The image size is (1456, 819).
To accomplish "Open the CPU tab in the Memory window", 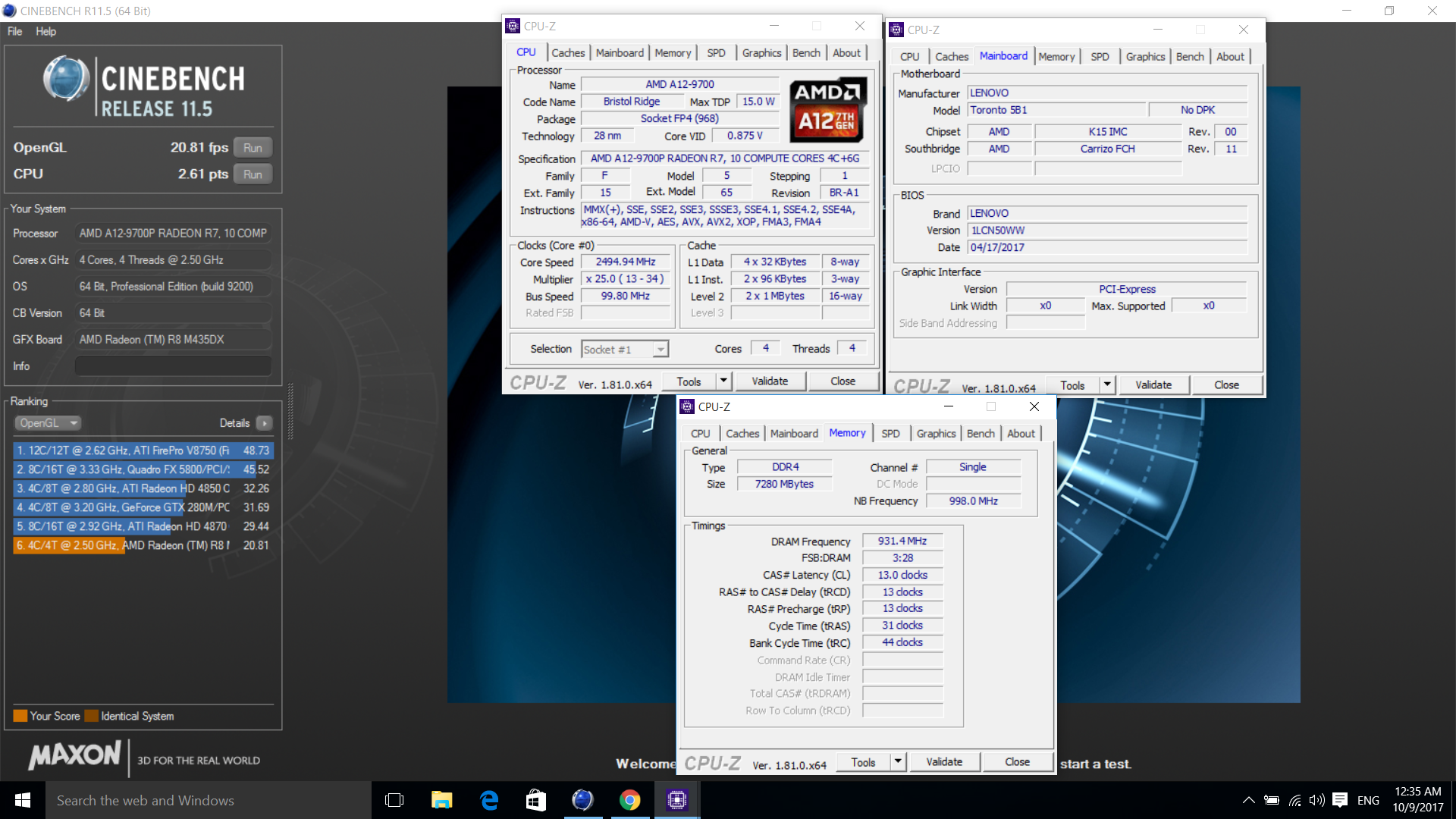I will [700, 433].
